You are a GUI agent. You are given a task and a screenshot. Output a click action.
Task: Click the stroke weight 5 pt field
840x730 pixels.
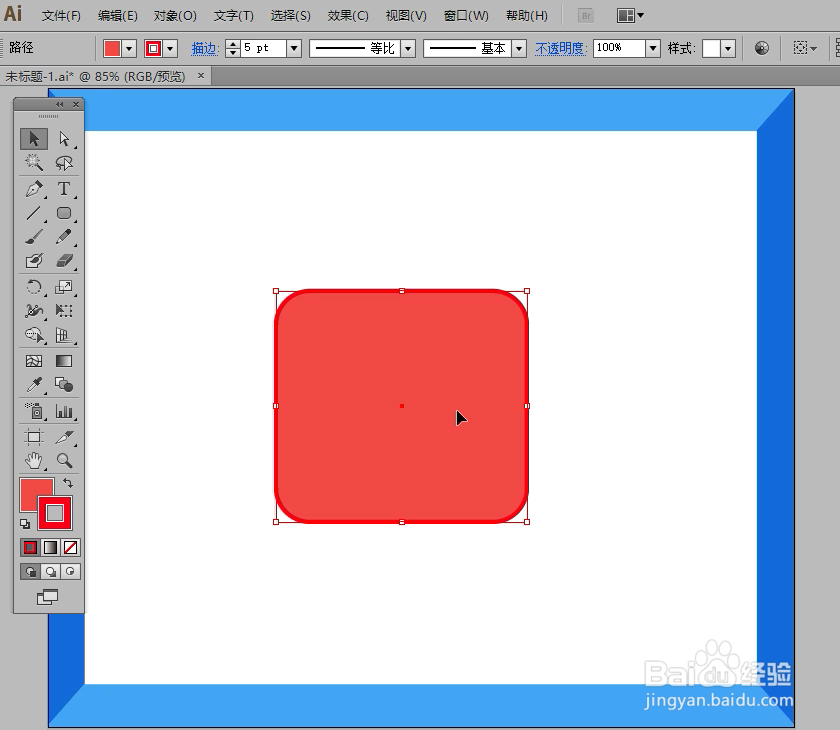coord(264,48)
